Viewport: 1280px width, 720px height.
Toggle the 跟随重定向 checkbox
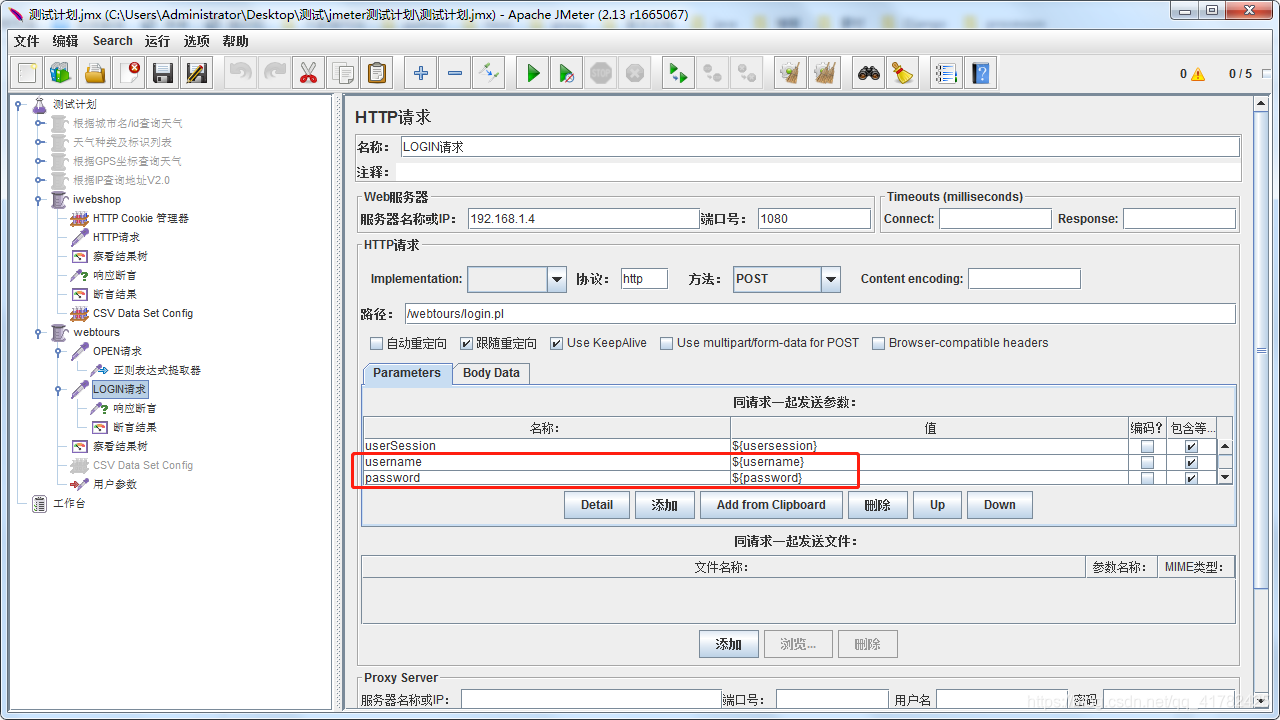click(466, 343)
